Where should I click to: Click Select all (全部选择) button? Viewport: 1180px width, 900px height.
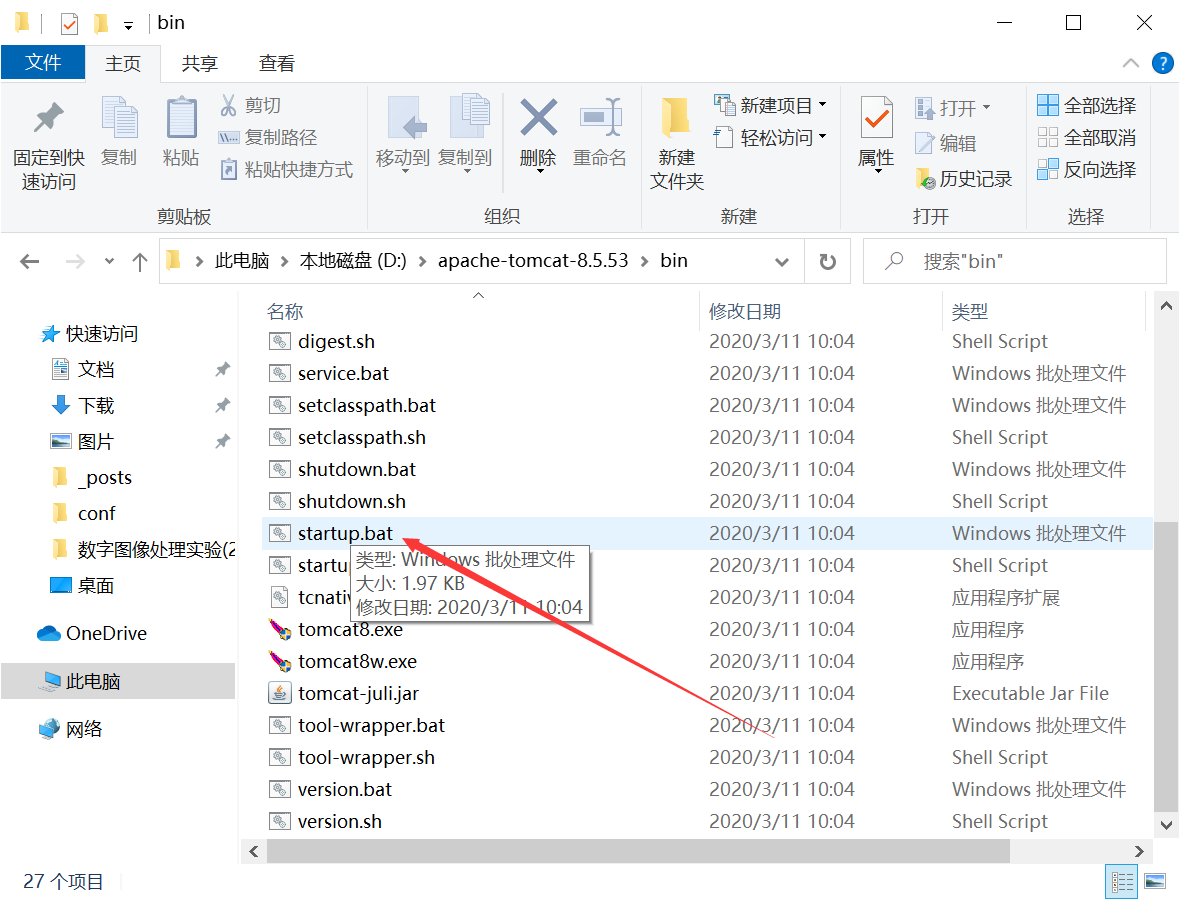[x=1087, y=105]
